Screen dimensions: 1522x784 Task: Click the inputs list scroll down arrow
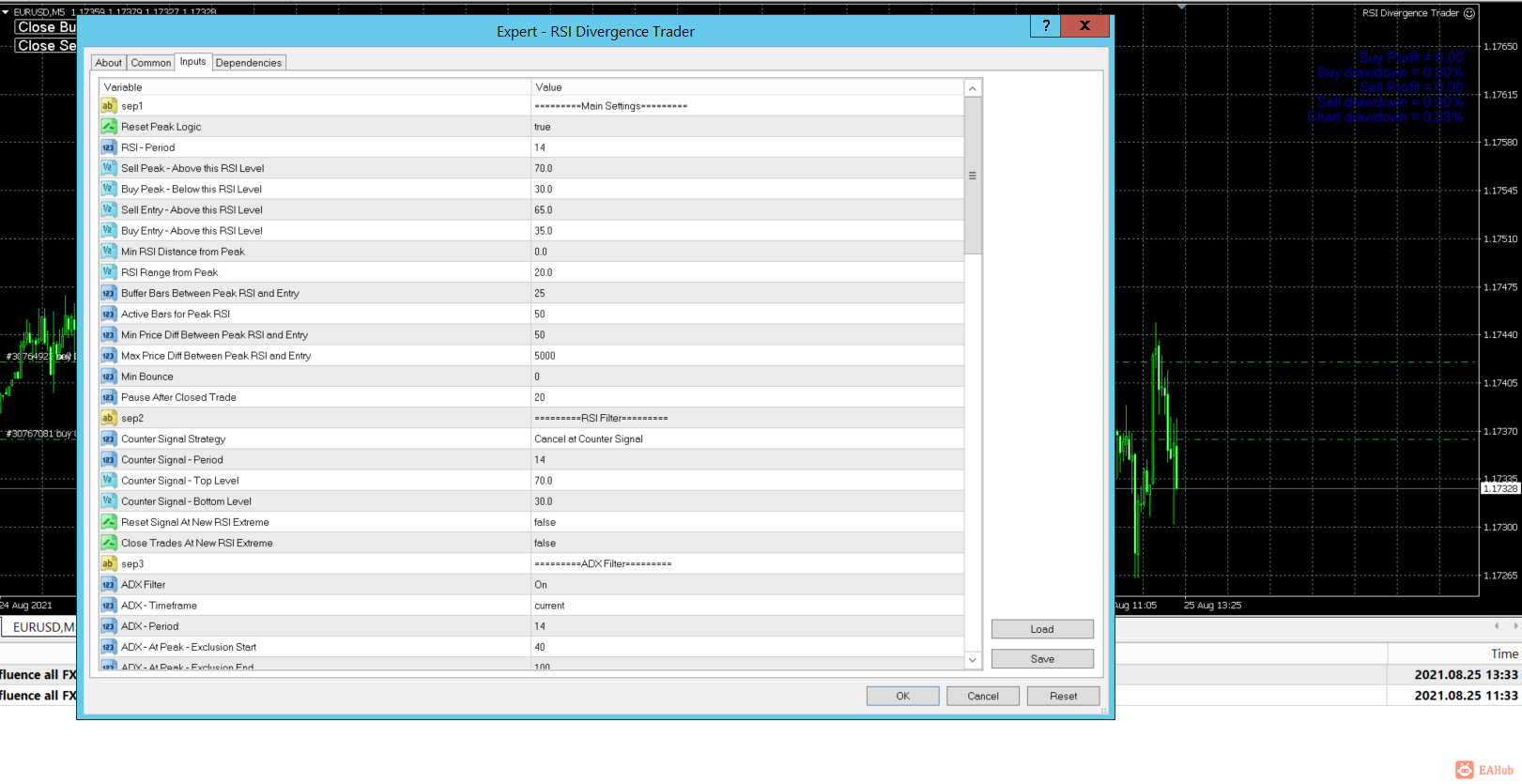973,660
